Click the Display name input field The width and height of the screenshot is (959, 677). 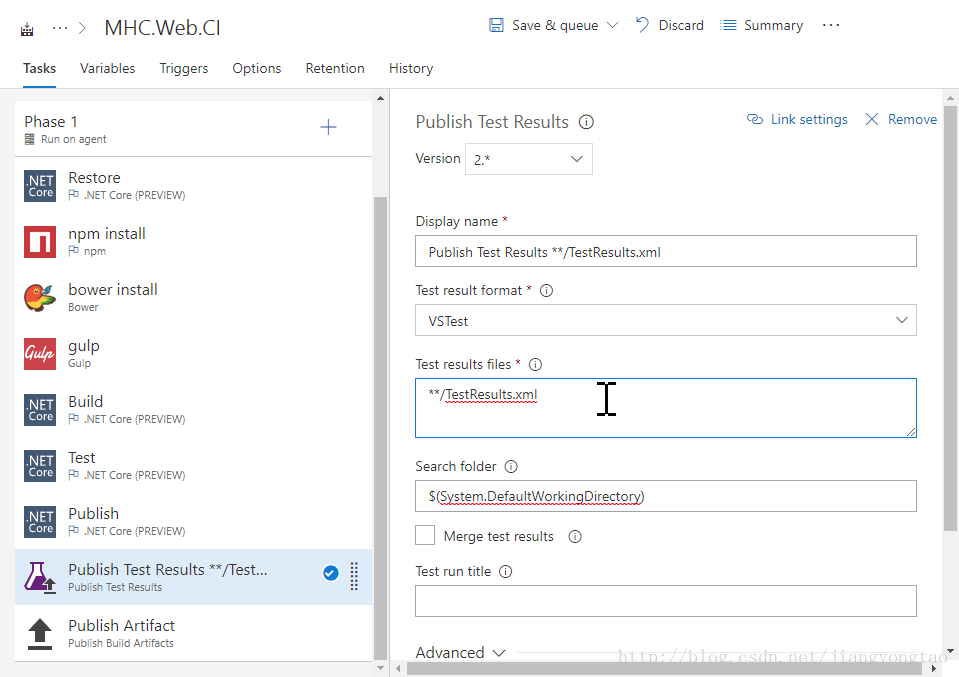(x=665, y=251)
